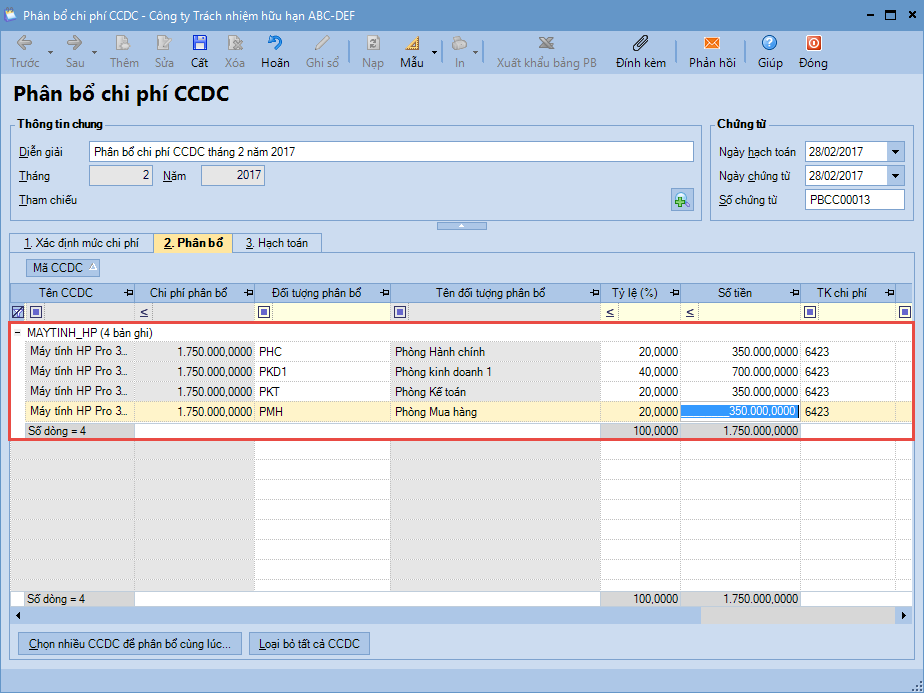Click the Diễn giải description text field
Screen dimensions: 924x693
click(x=391, y=152)
